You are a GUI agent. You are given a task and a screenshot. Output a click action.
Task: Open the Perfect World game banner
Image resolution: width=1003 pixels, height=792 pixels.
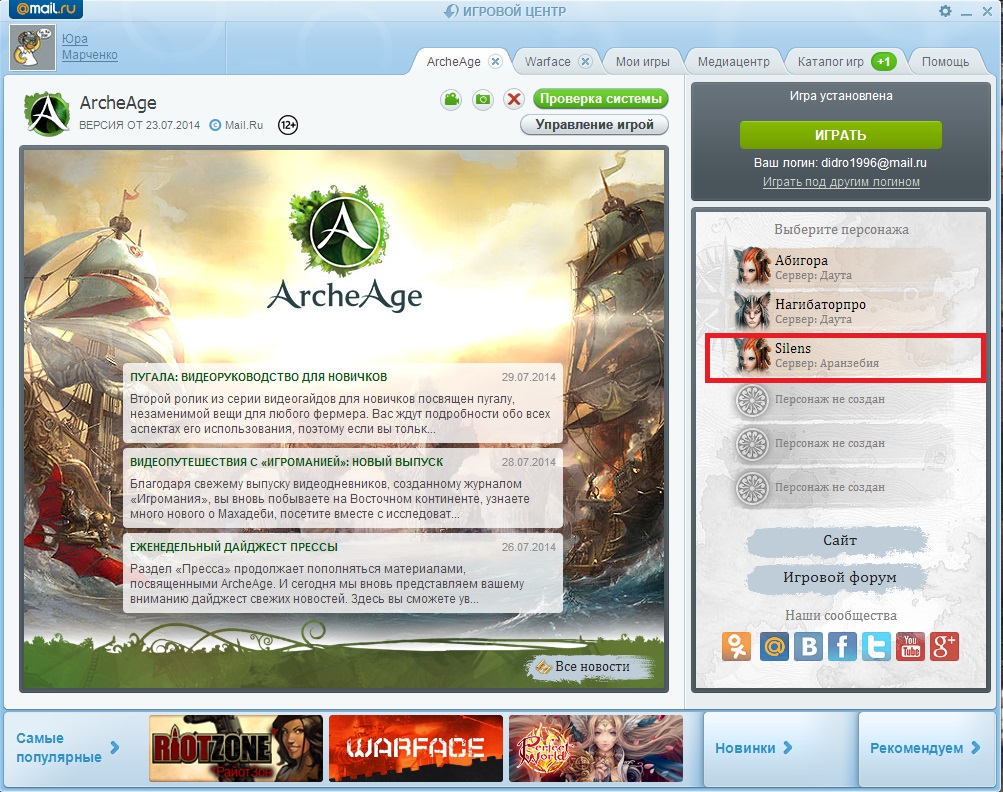596,748
